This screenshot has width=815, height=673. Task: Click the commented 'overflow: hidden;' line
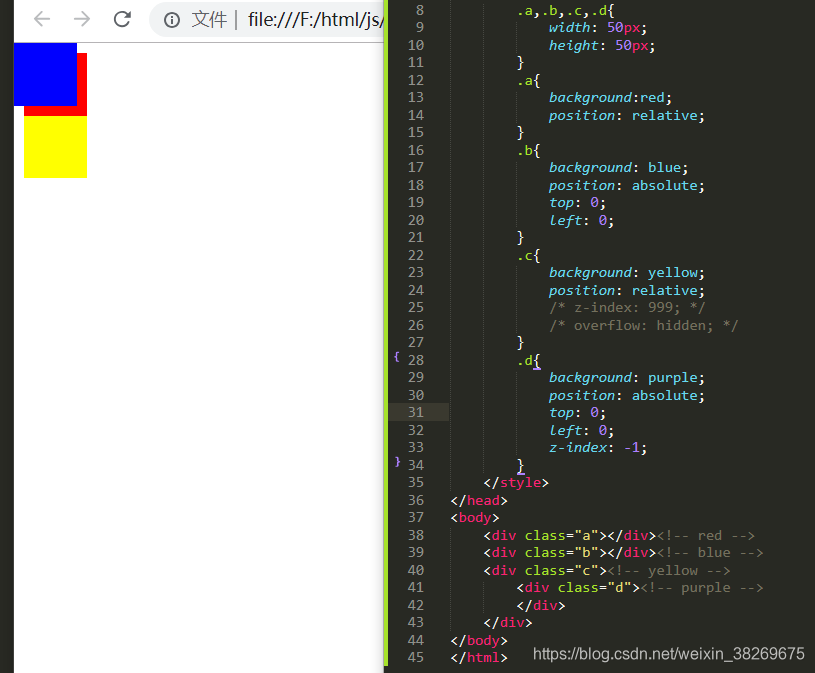643,325
